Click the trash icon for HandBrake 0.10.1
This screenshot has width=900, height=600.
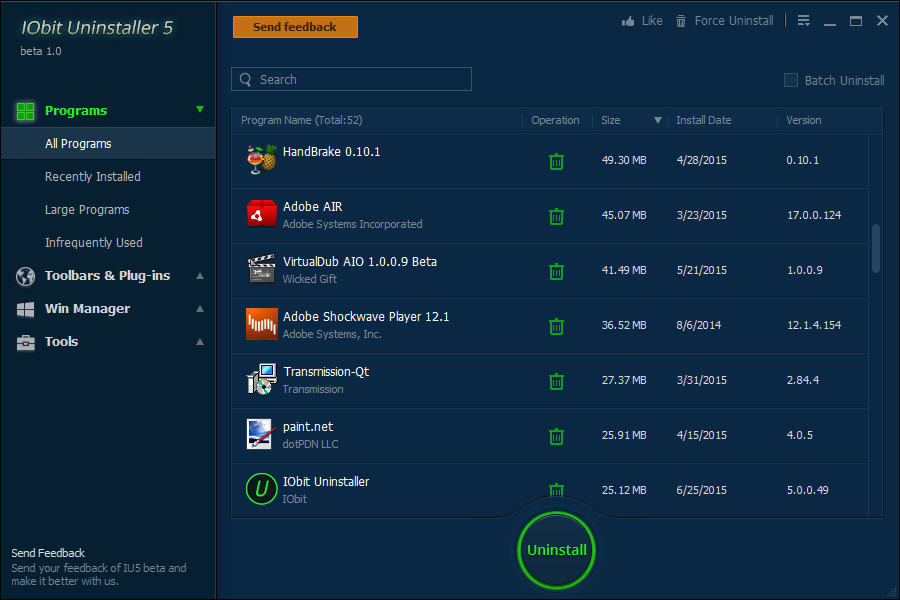[556, 161]
